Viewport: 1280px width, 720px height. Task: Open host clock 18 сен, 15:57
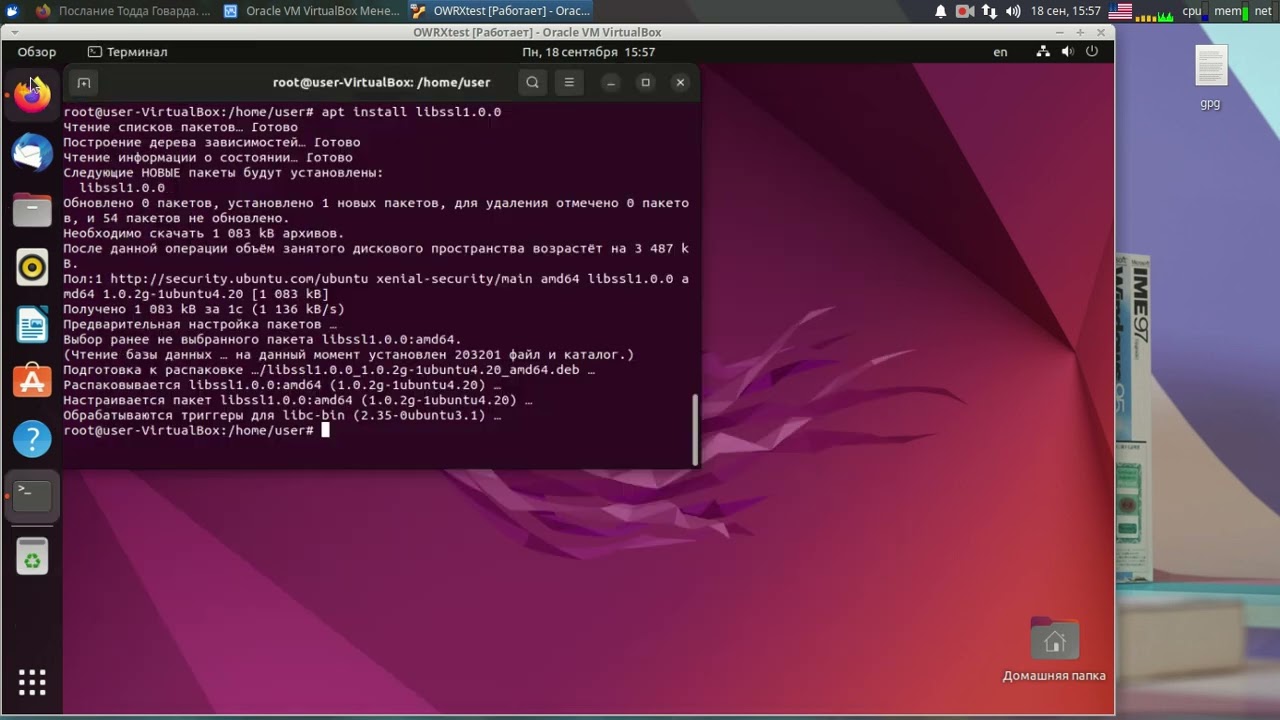(x=1065, y=11)
